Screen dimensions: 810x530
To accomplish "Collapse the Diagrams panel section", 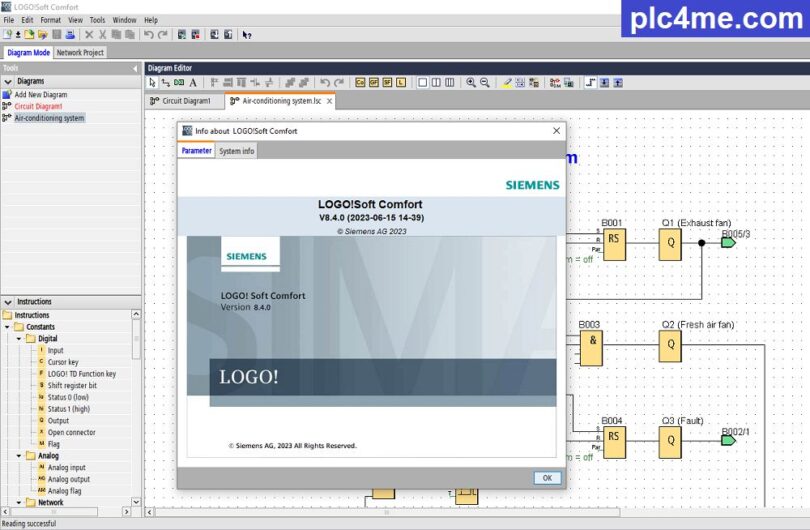I will [8, 81].
